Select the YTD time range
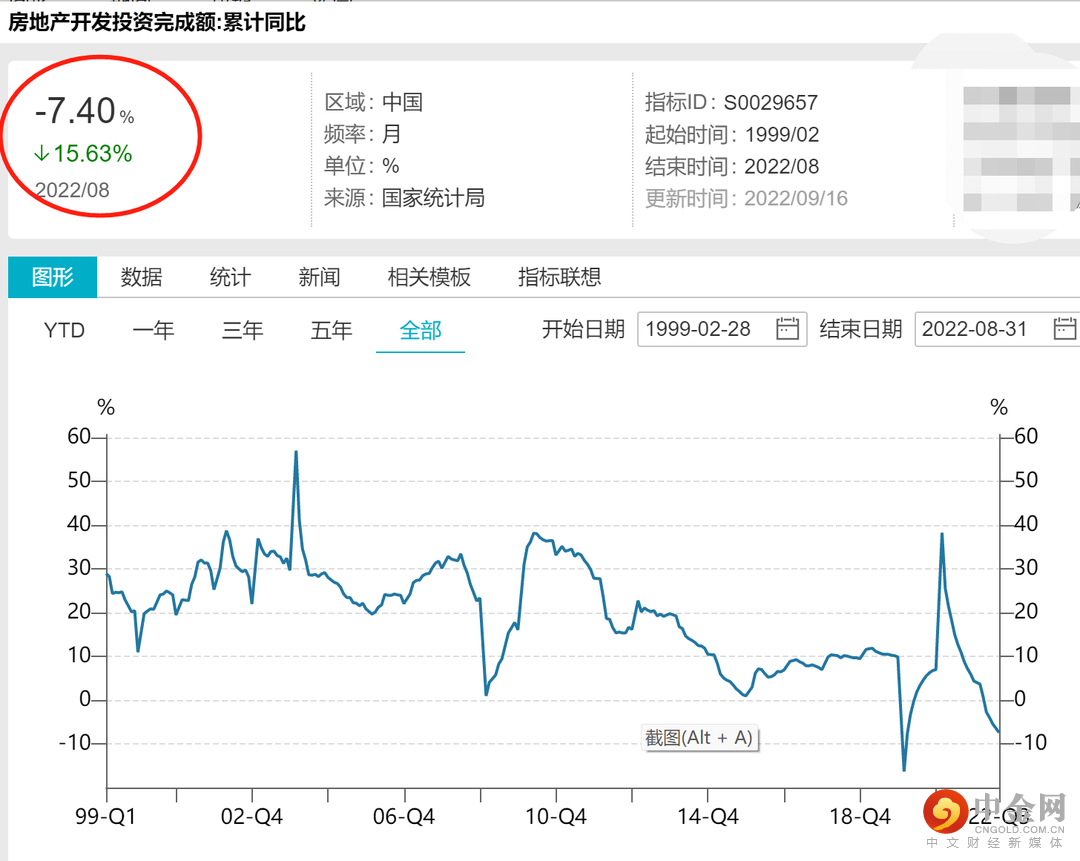The width and height of the screenshot is (1080, 861). pyautogui.click(x=64, y=331)
